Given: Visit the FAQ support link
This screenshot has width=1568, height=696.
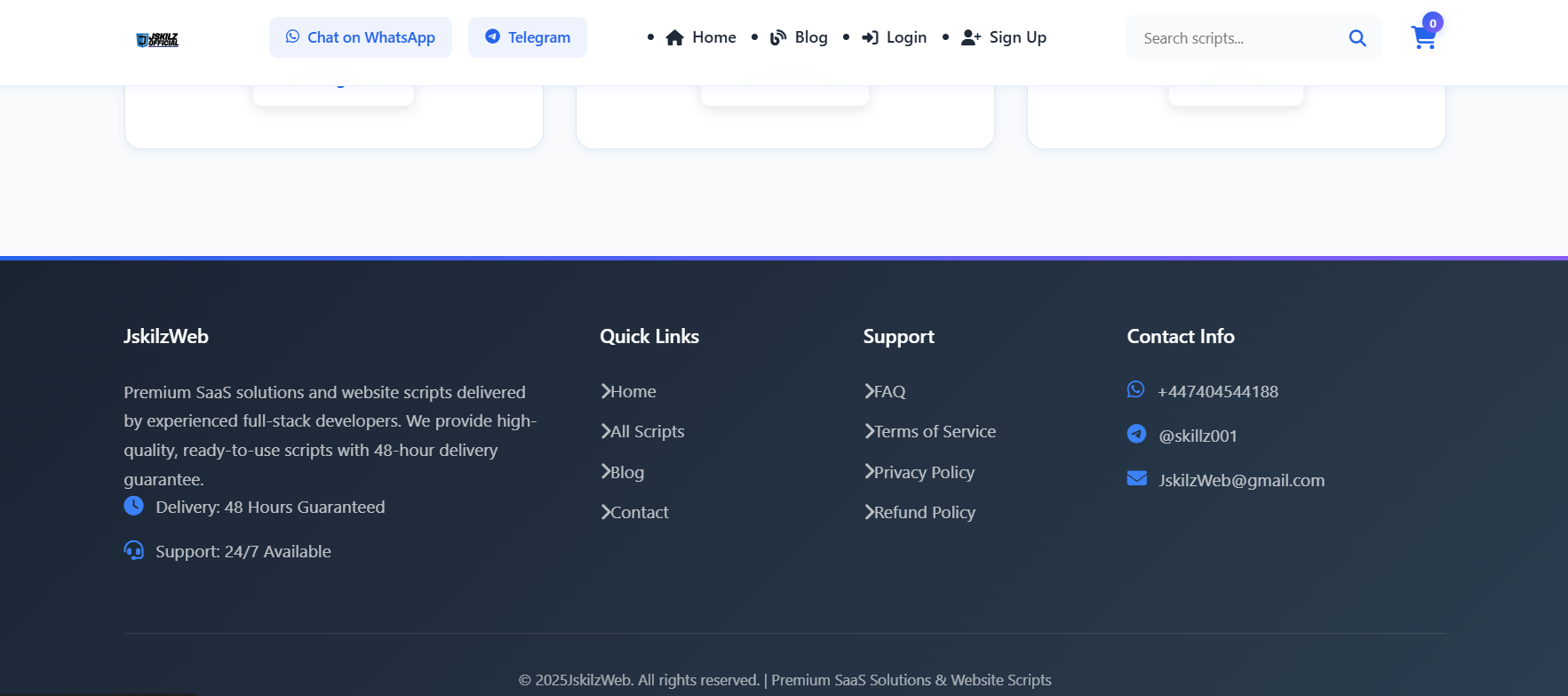Looking at the screenshot, I should click(888, 391).
